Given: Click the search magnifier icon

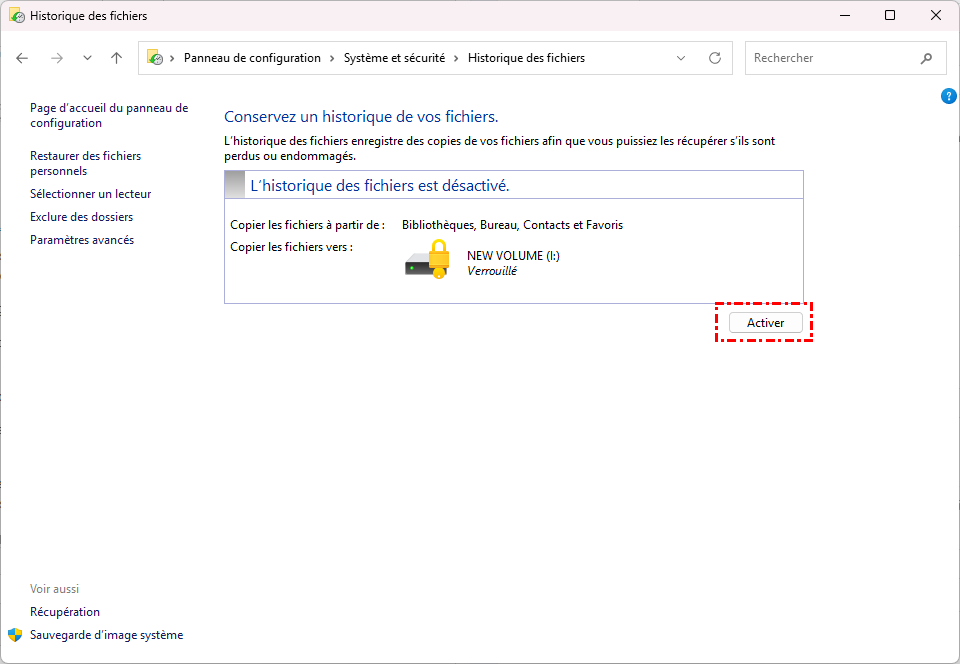Looking at the screenshot, I should point(926,58).
